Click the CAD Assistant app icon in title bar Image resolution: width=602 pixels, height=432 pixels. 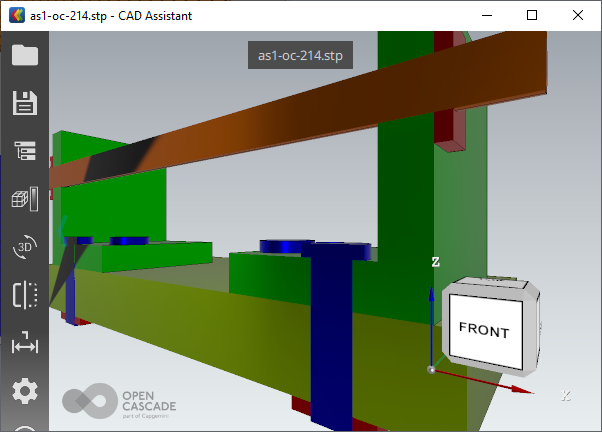(15, 15)
